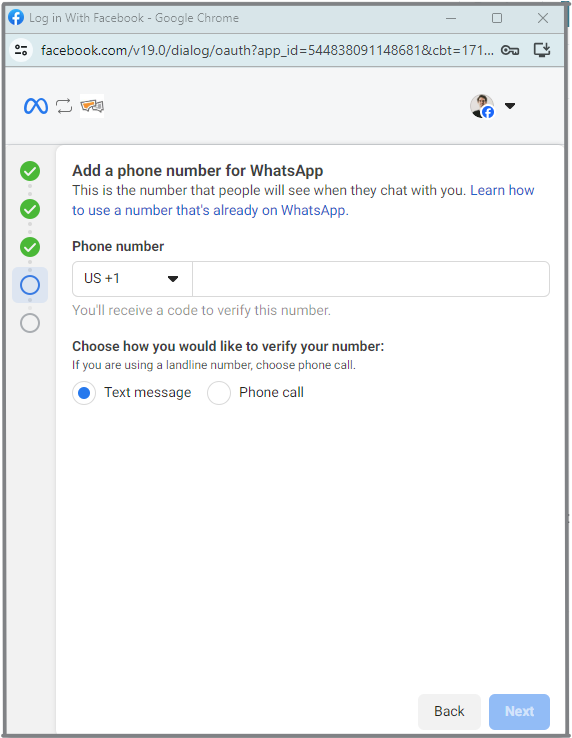572x738 pixels.
Task: Click the profile avatar with Facebook badge
Action: click(x=482, y=106)
